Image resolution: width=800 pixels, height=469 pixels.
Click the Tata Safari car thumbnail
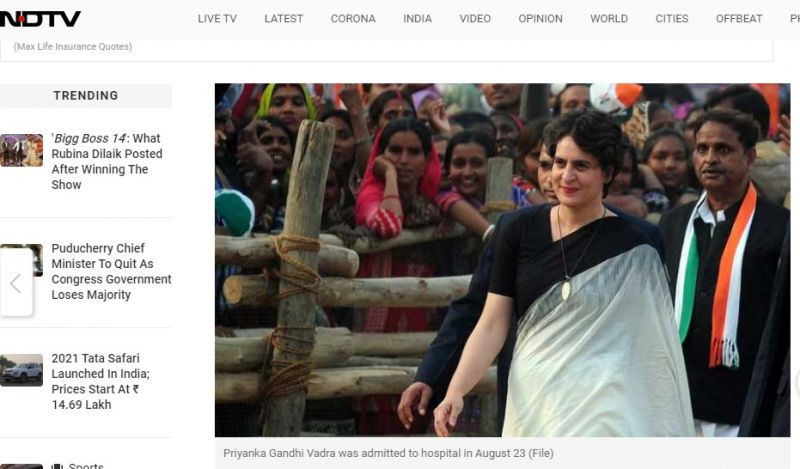click(x=21, y=370)
